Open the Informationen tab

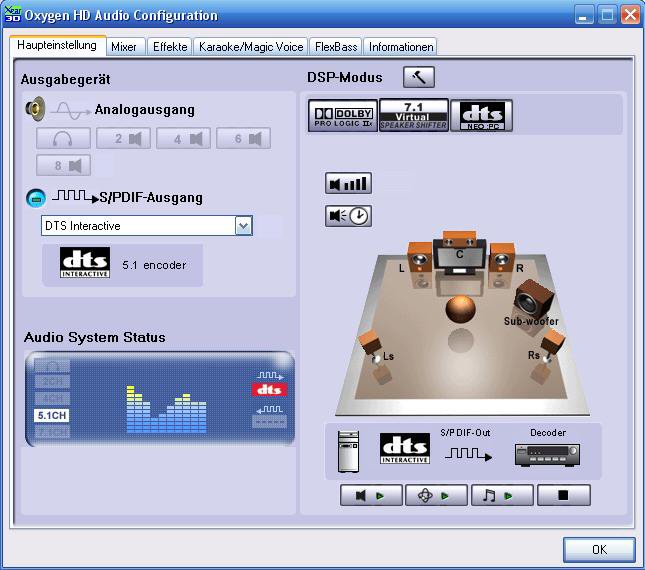[x=401, y=47]
